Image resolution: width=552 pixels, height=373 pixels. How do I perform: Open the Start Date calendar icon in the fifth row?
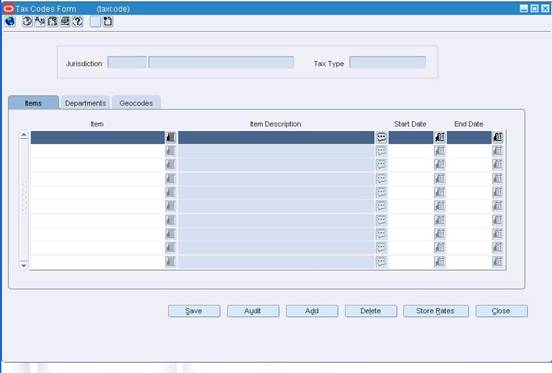[440, 192]
